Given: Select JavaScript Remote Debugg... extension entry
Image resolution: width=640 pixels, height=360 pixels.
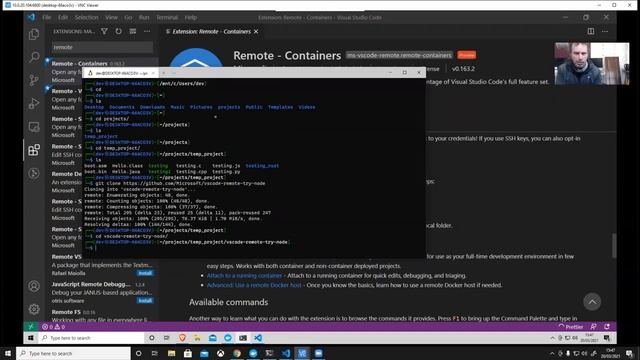Looking at the screenshot, I should tap(102, 292).
